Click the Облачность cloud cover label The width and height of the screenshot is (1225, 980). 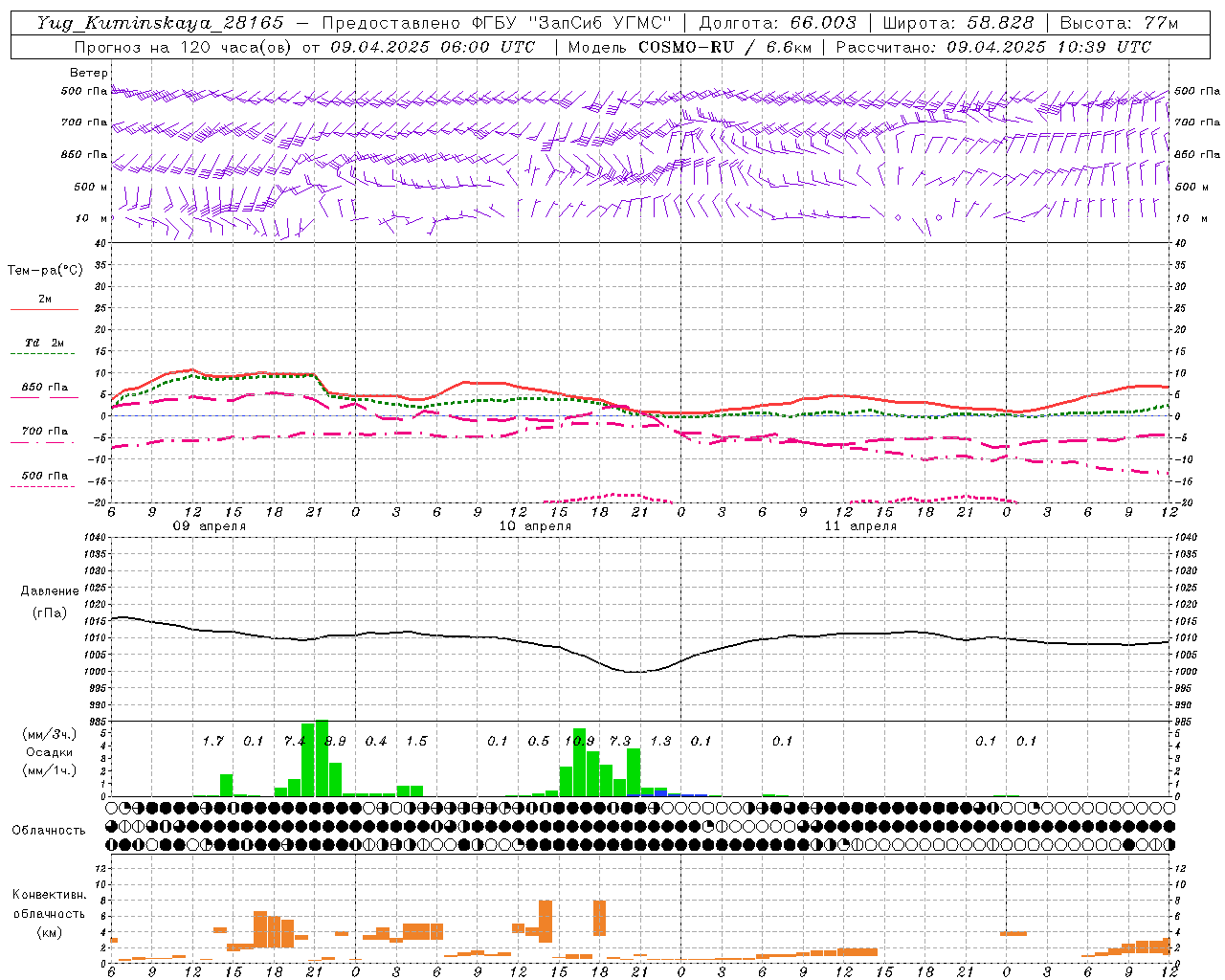coord(49,830)
